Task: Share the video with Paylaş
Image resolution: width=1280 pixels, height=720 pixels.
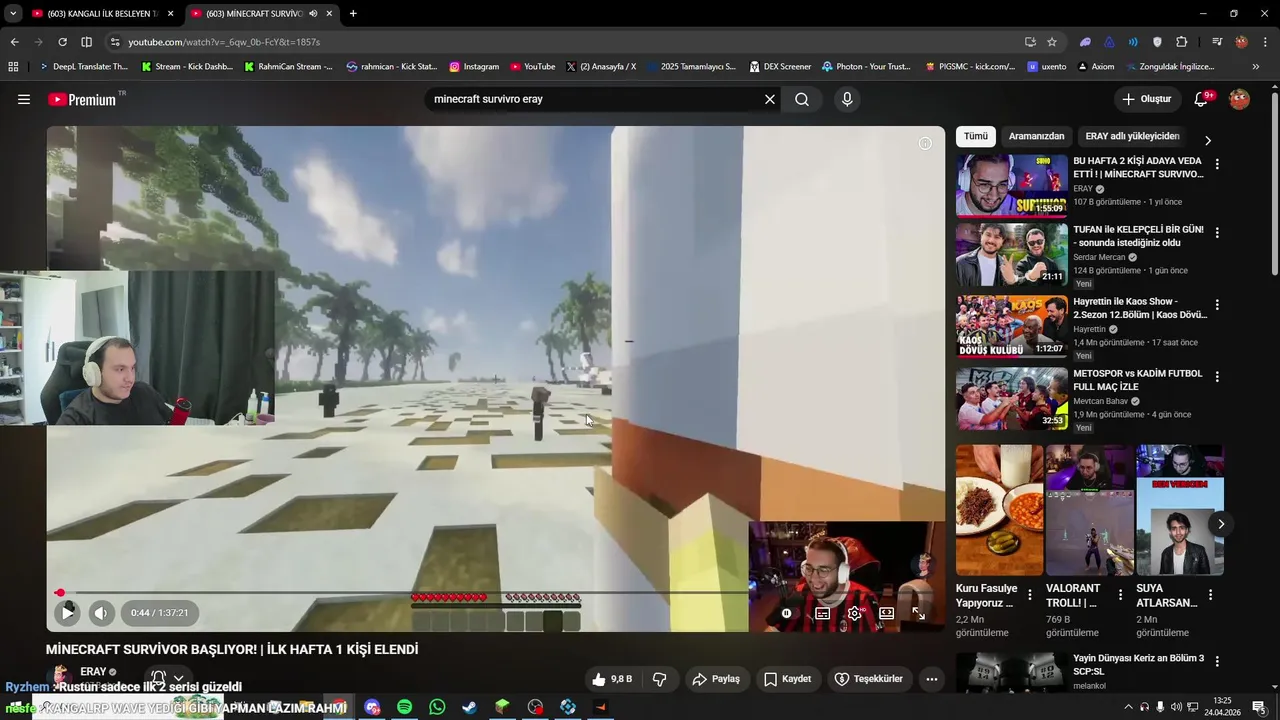Action: (716, 679)
